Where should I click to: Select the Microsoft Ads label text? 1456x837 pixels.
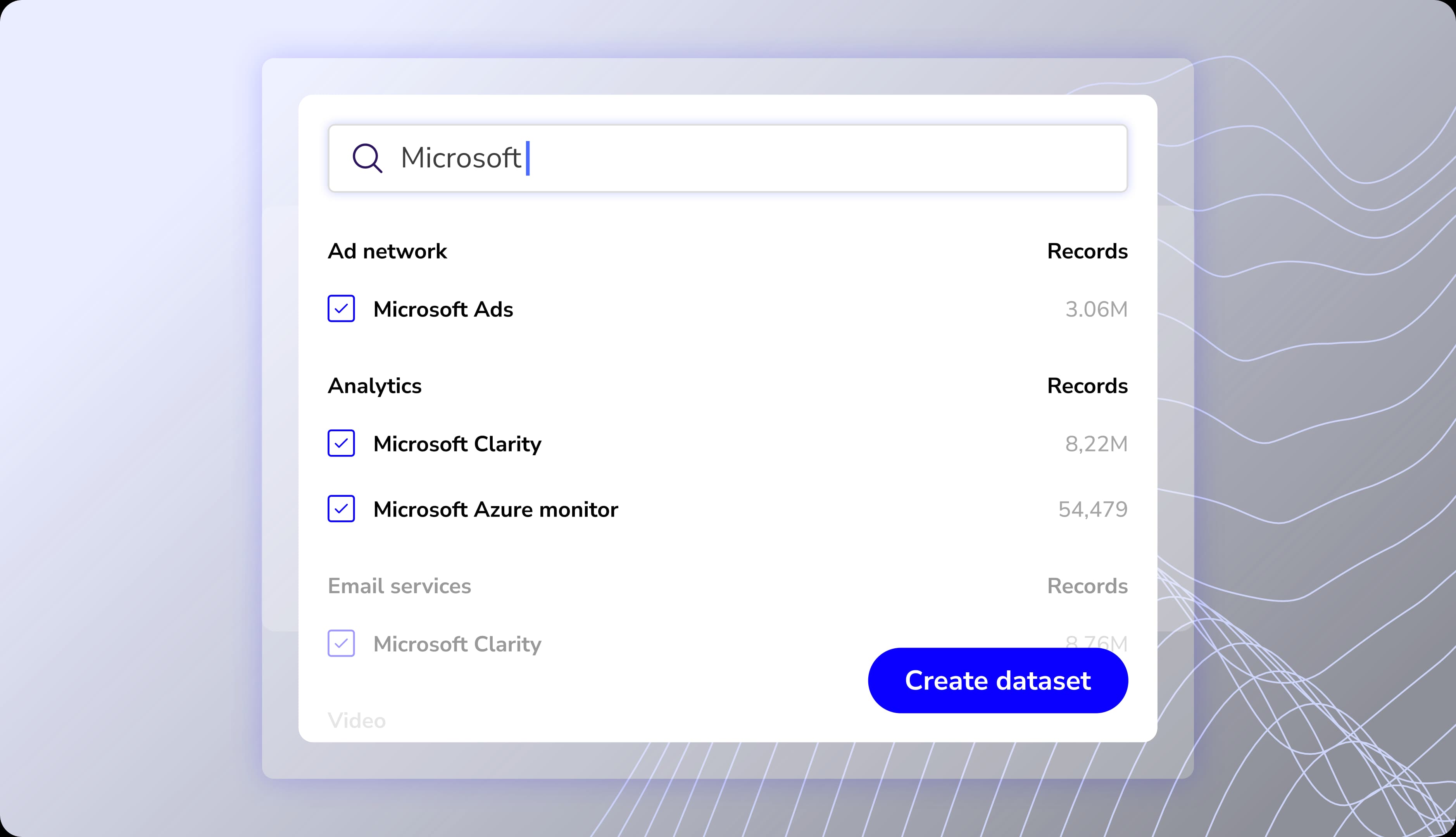443,309
